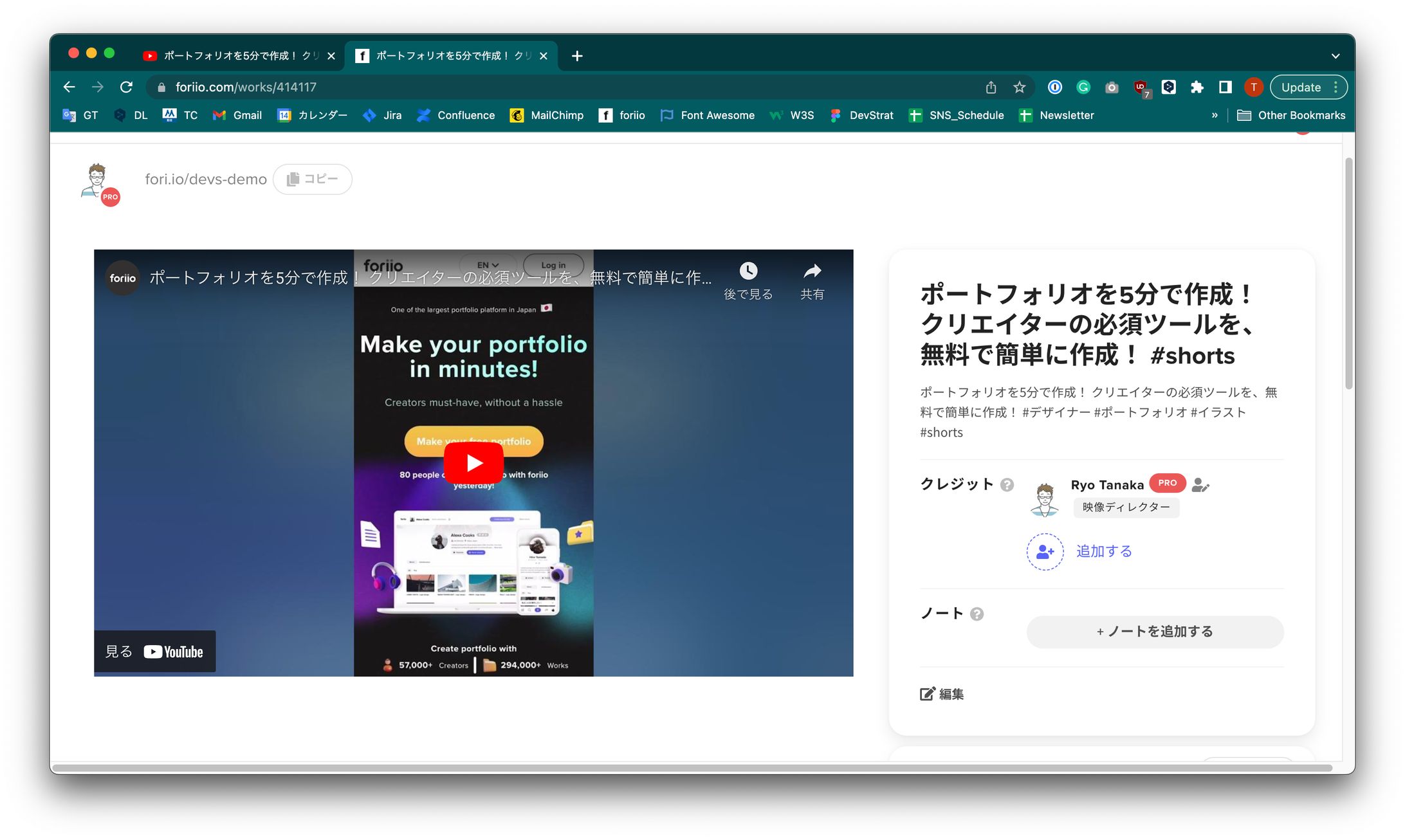Click the credit help question icon
1405x840 pixels.
point(1007,485)
